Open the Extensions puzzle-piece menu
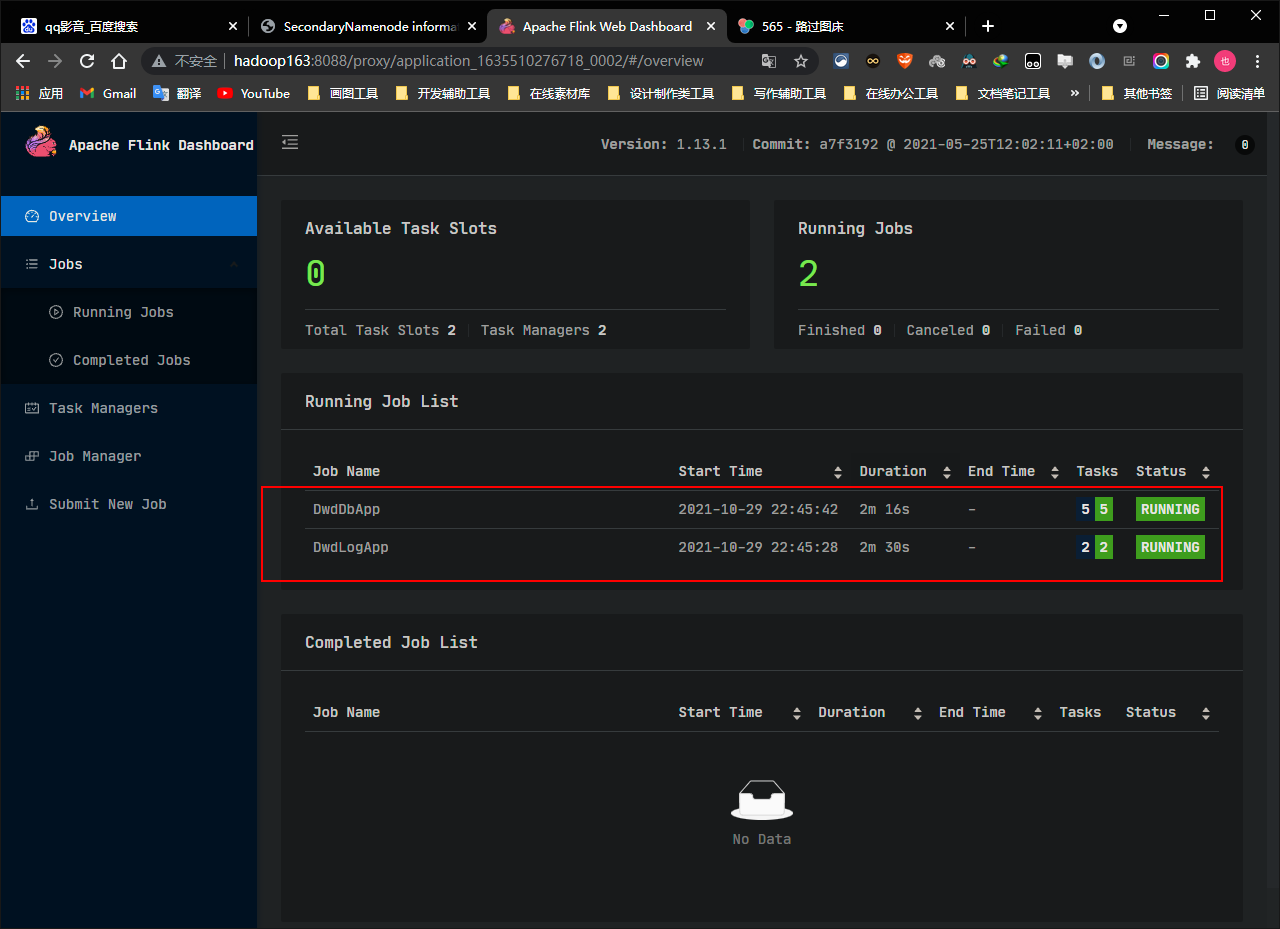Screen dimensions: 1280x929 coord(1193,61)
